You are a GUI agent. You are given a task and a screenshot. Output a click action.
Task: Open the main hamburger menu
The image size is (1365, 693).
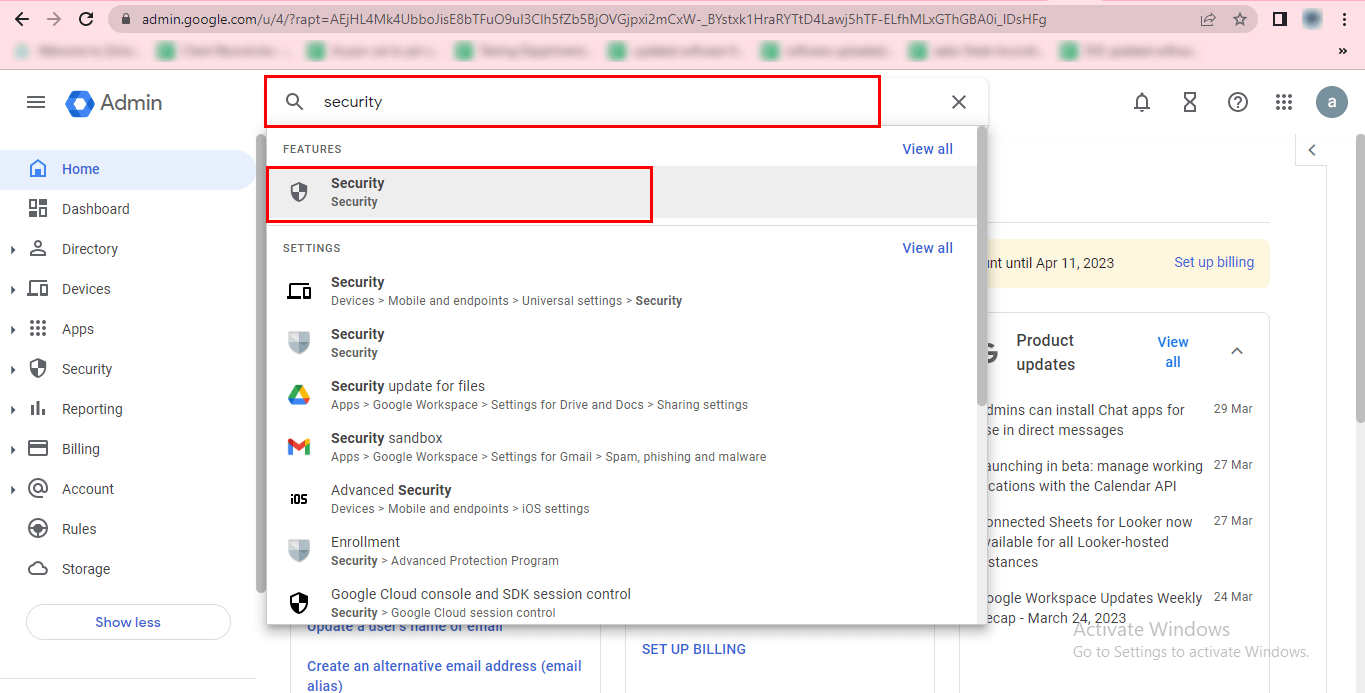coord(36,102)
